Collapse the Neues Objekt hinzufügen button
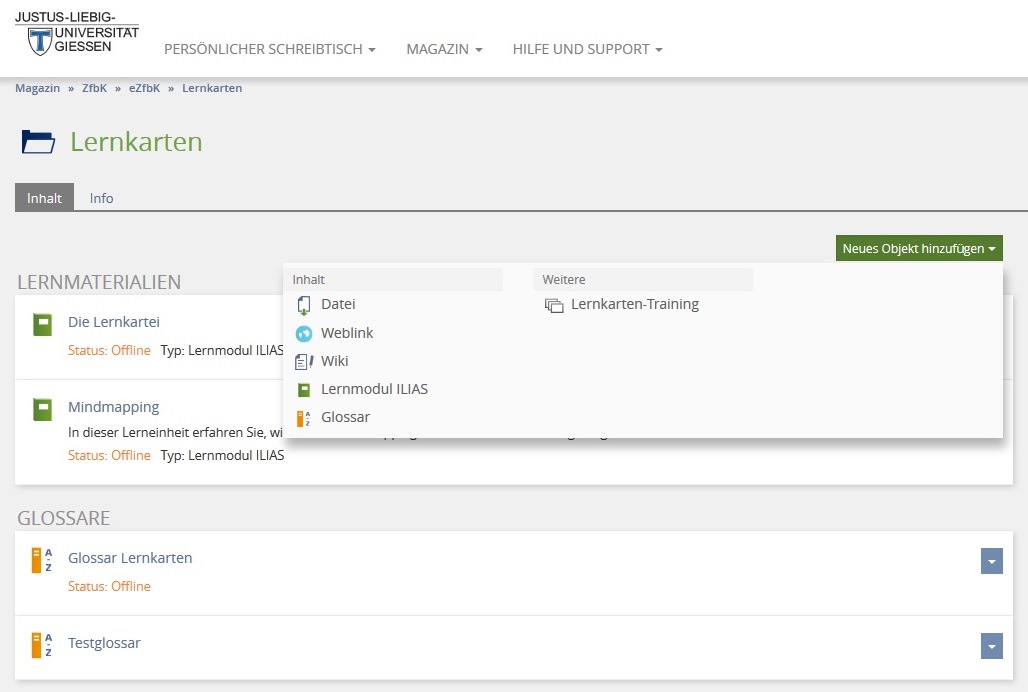Viewport: 1028px width, 692px height. [x=918, y=249]
